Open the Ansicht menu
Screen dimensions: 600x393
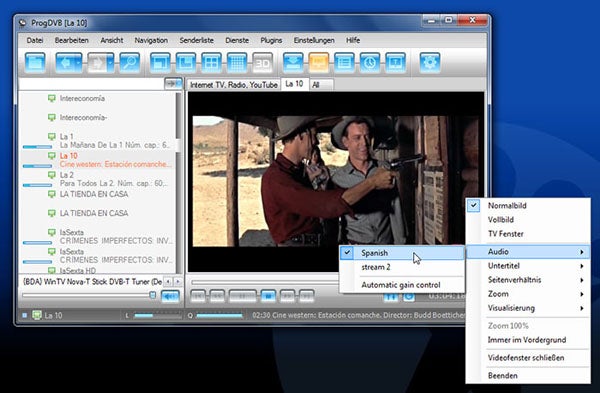(x=112, y=40)
